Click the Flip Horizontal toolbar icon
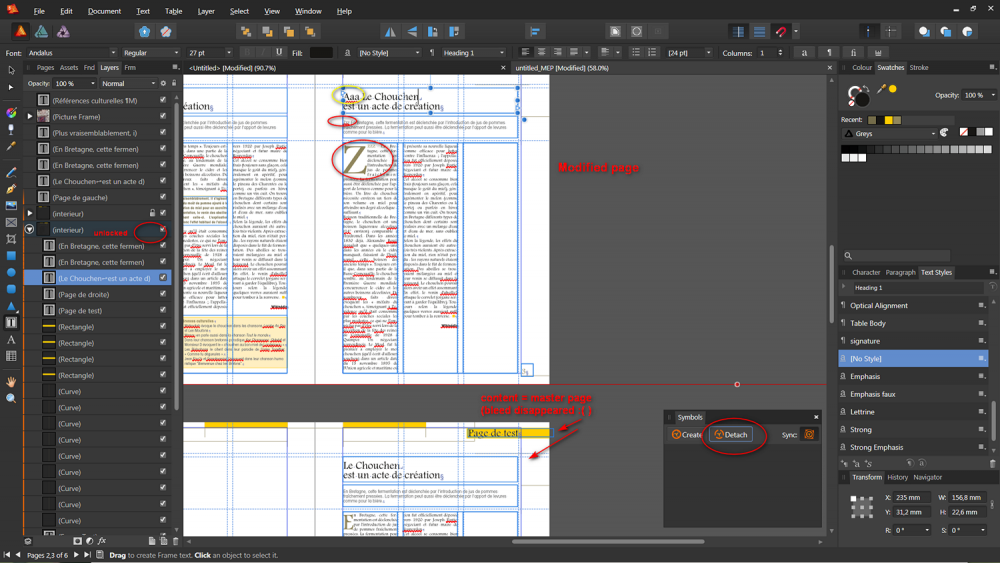 (x=390, y=32)
